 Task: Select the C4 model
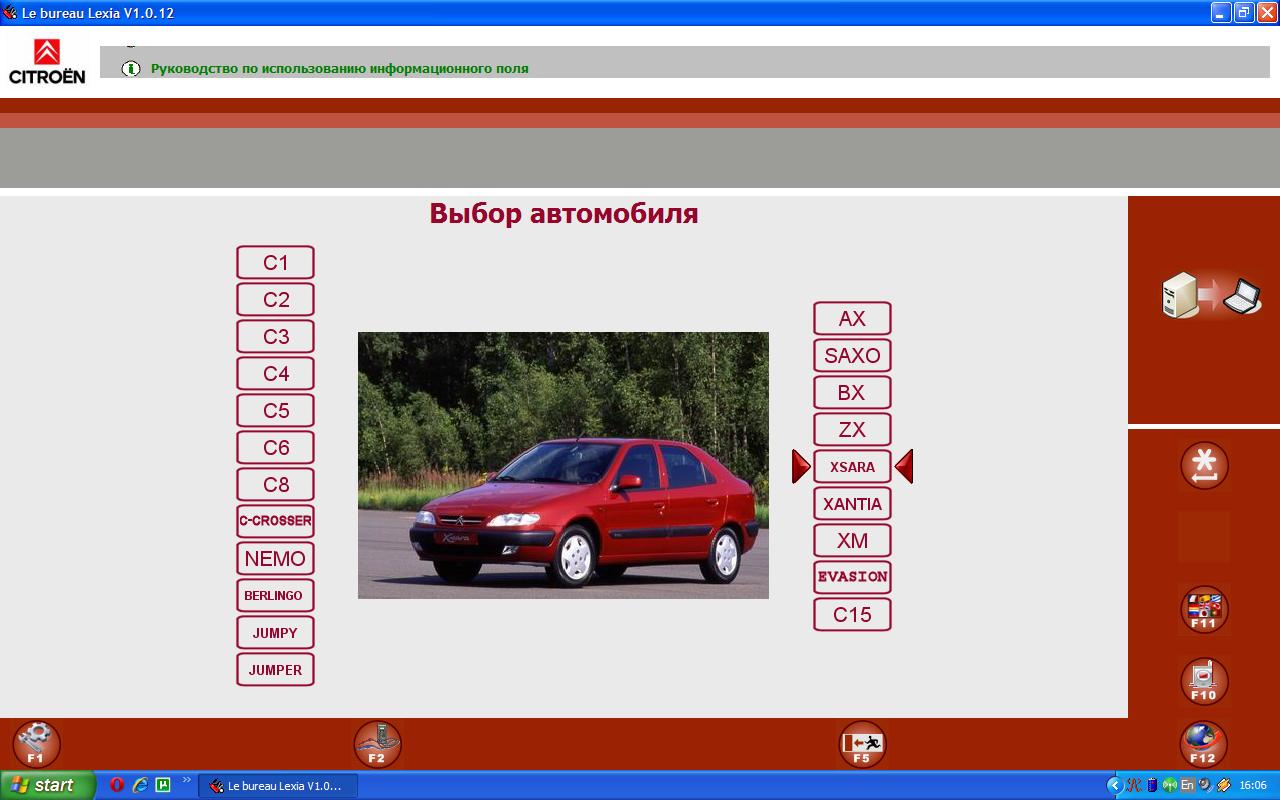(275, 374)
